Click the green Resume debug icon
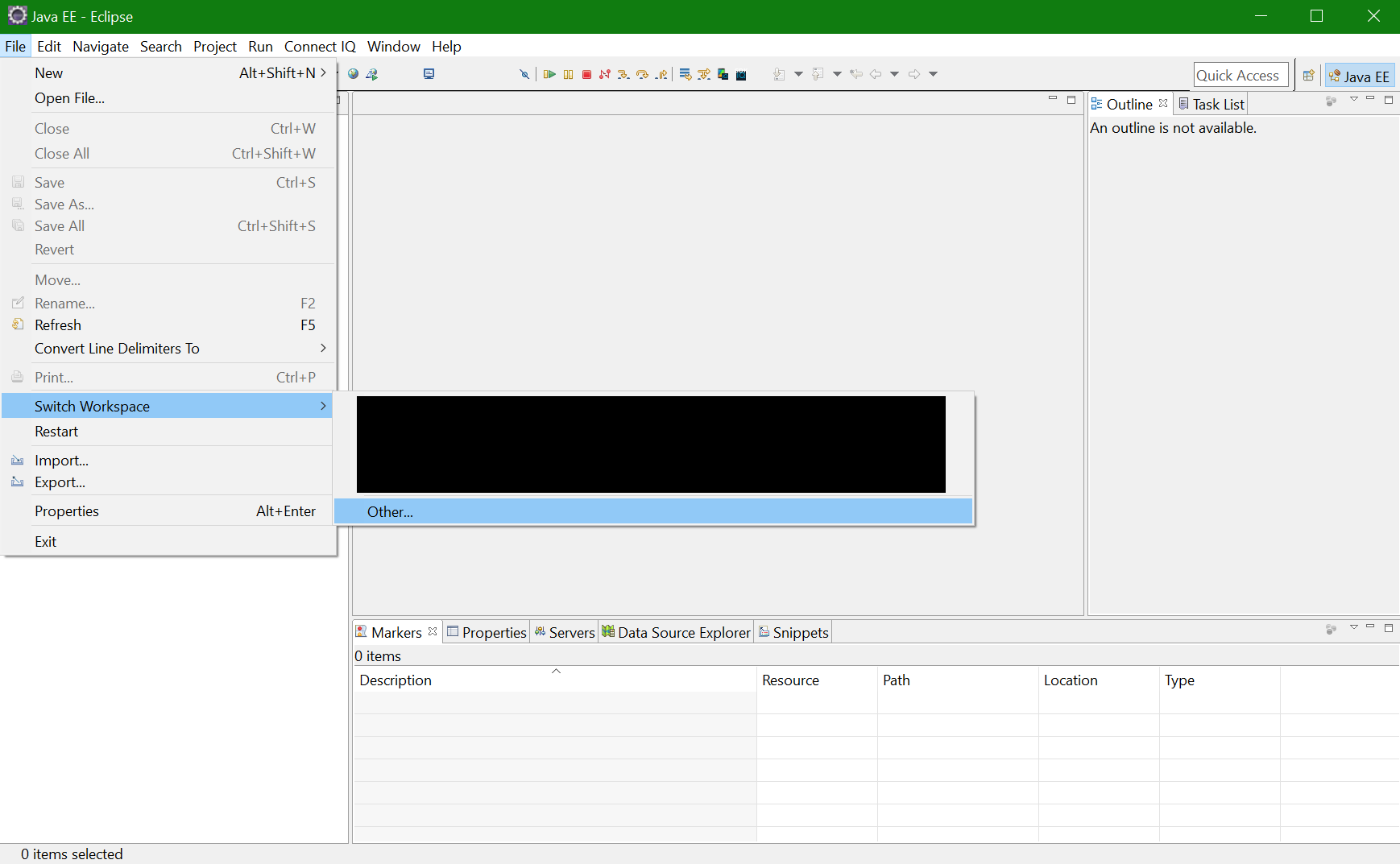The image size is (1400, 864). tap(549, 74)
